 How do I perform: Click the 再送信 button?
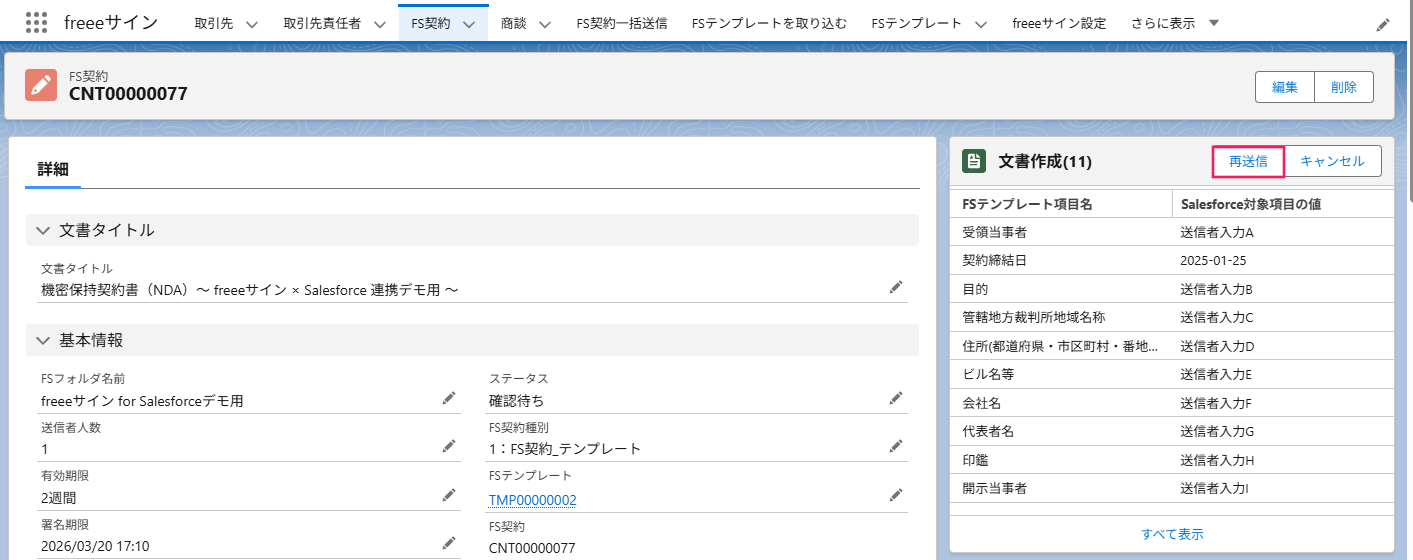[x=1248, y=161]
